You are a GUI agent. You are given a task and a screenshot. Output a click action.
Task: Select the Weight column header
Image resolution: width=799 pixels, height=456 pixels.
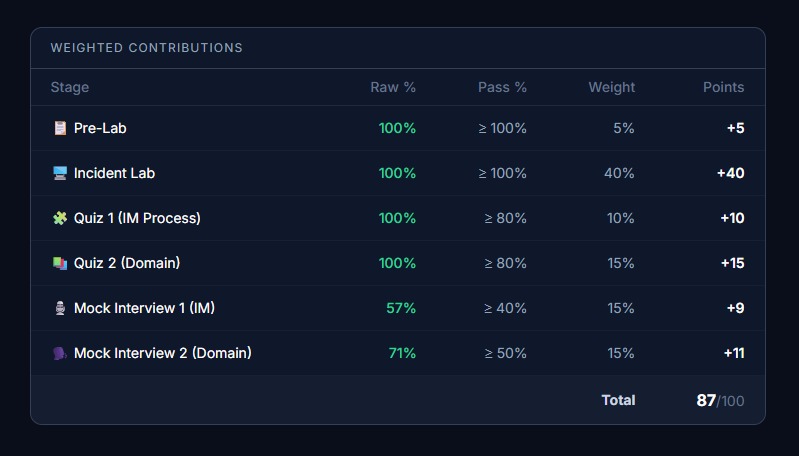click(611, 87)
